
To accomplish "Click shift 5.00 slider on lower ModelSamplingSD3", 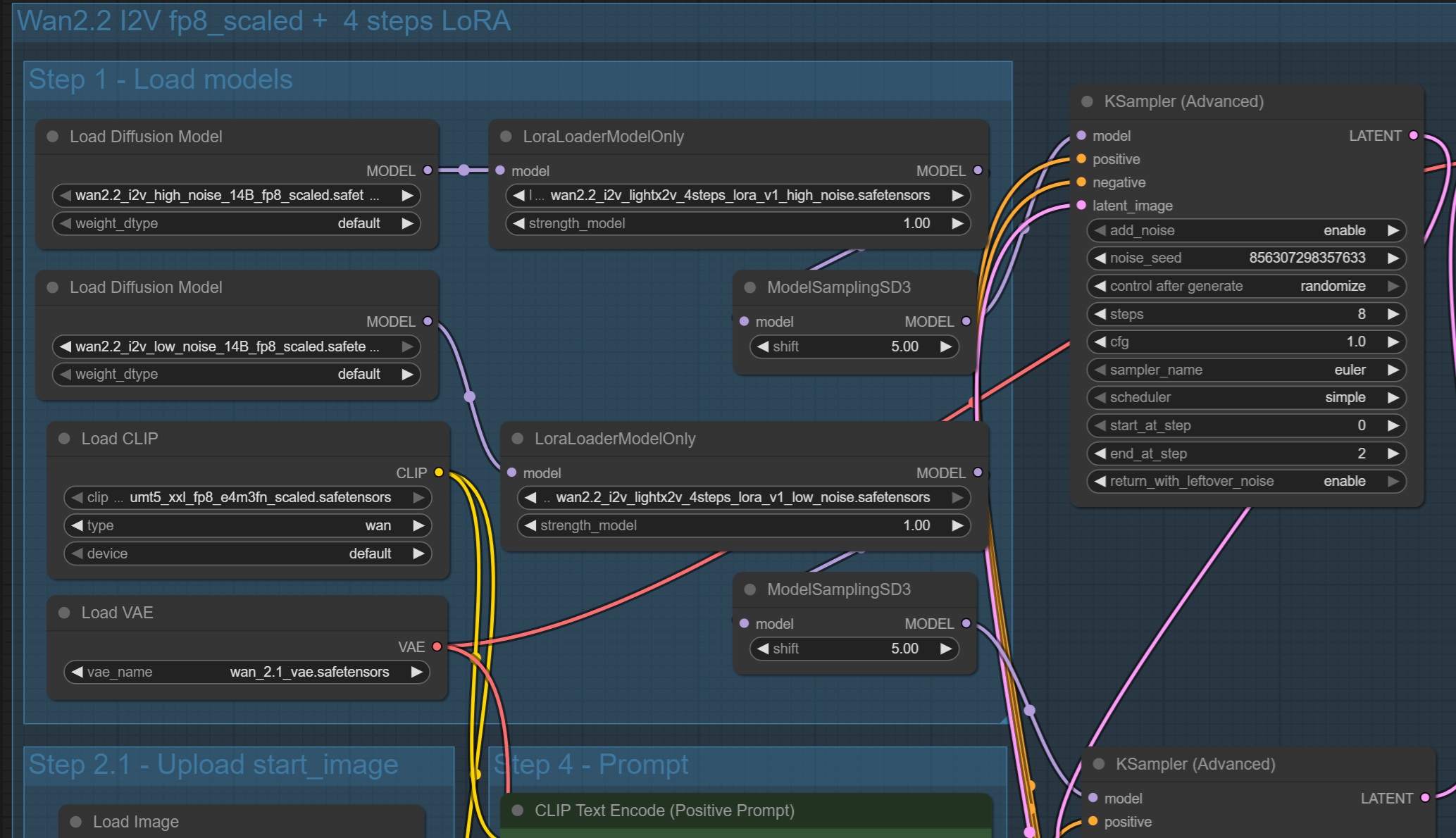I will [854, 649].
